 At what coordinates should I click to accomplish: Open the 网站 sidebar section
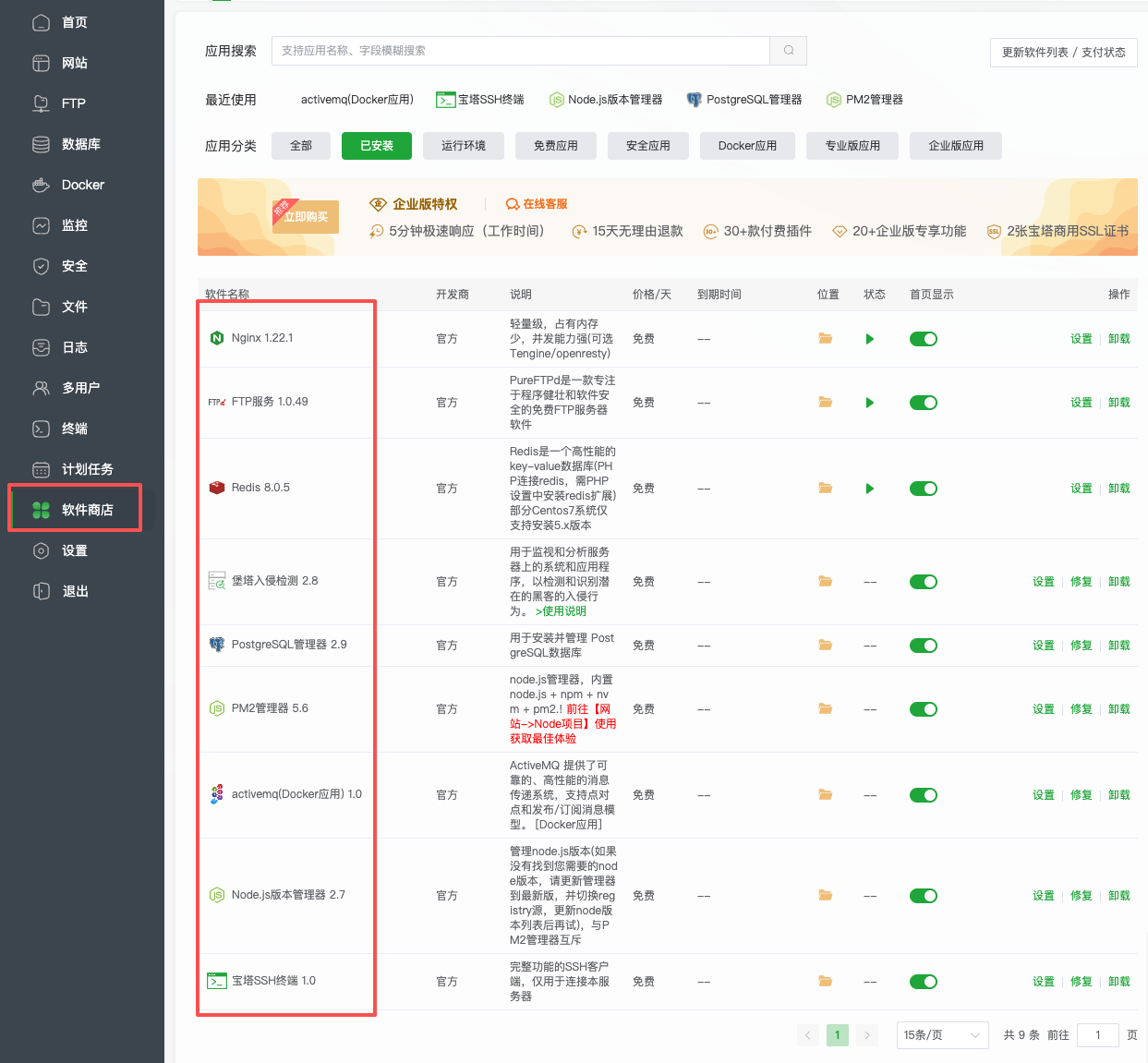(74, 63)
